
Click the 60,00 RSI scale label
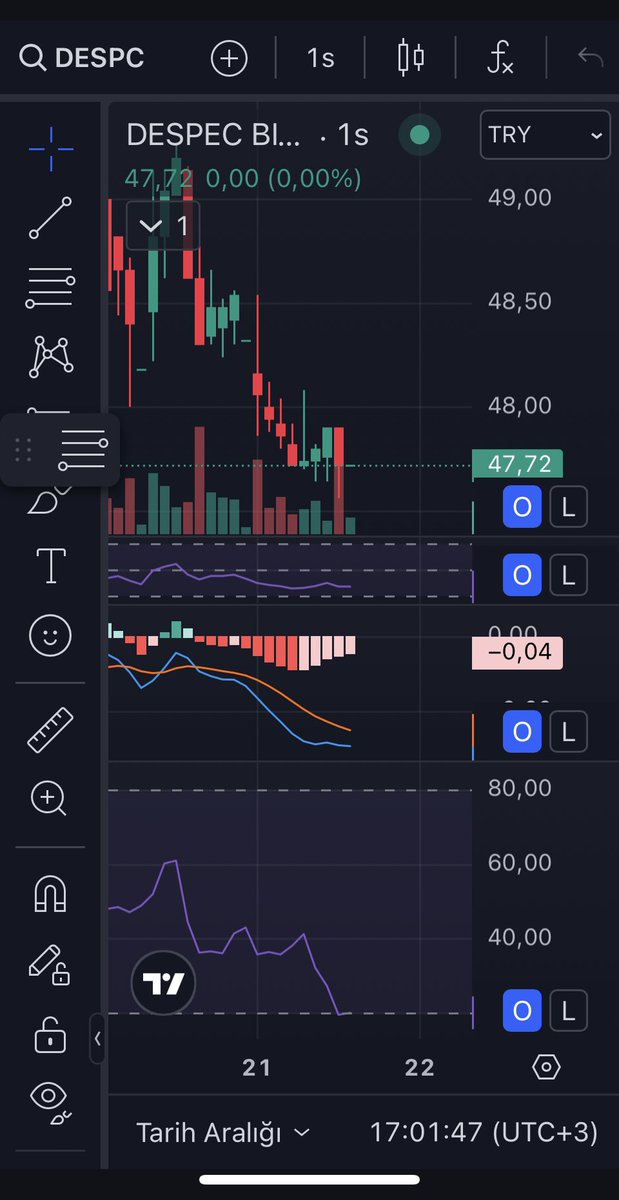click(520, 862)
